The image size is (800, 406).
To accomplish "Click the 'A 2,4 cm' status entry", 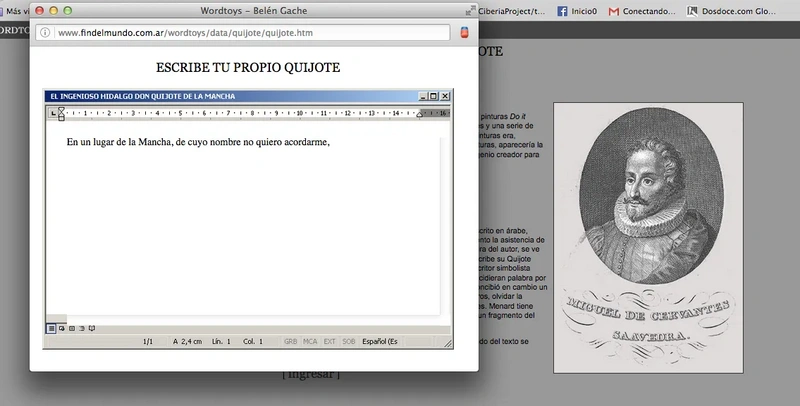I will 187,341.
